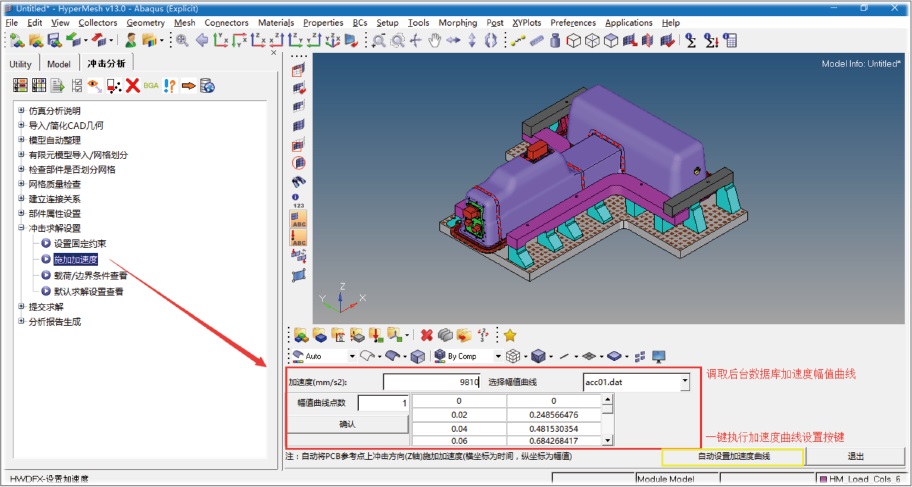Click the zoom magnifier icon in the top toolbar
Screen dimensions: 912x487
coord(182,41)
